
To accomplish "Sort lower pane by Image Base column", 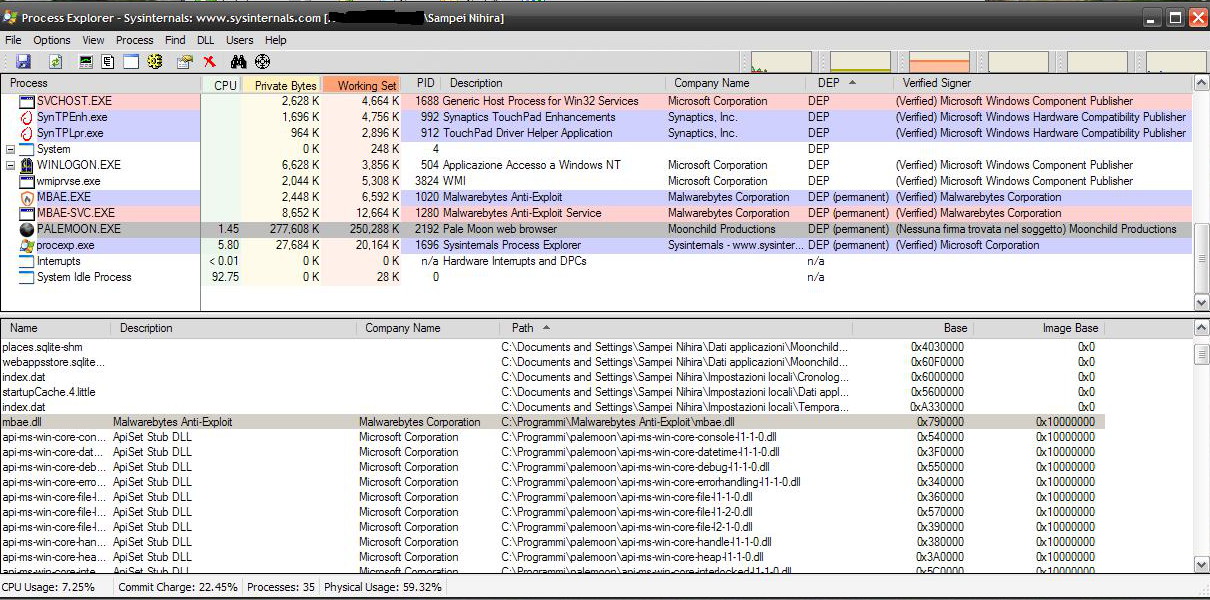I will pyautogui.click(x=1039, y=328).
